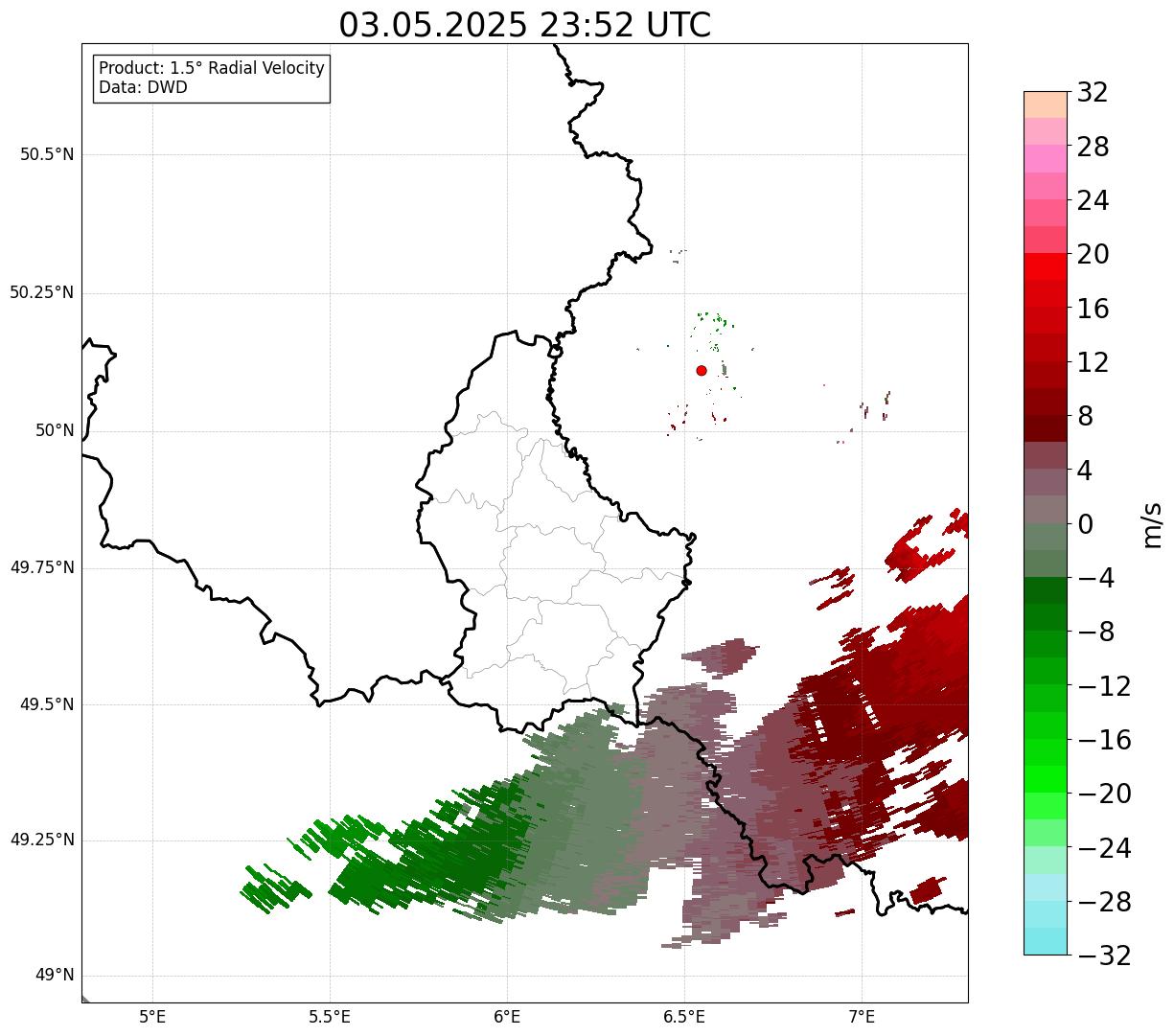Click the bright red swatch below 20
The image size is (1174, 1036).
click(x=1046, y=267)
